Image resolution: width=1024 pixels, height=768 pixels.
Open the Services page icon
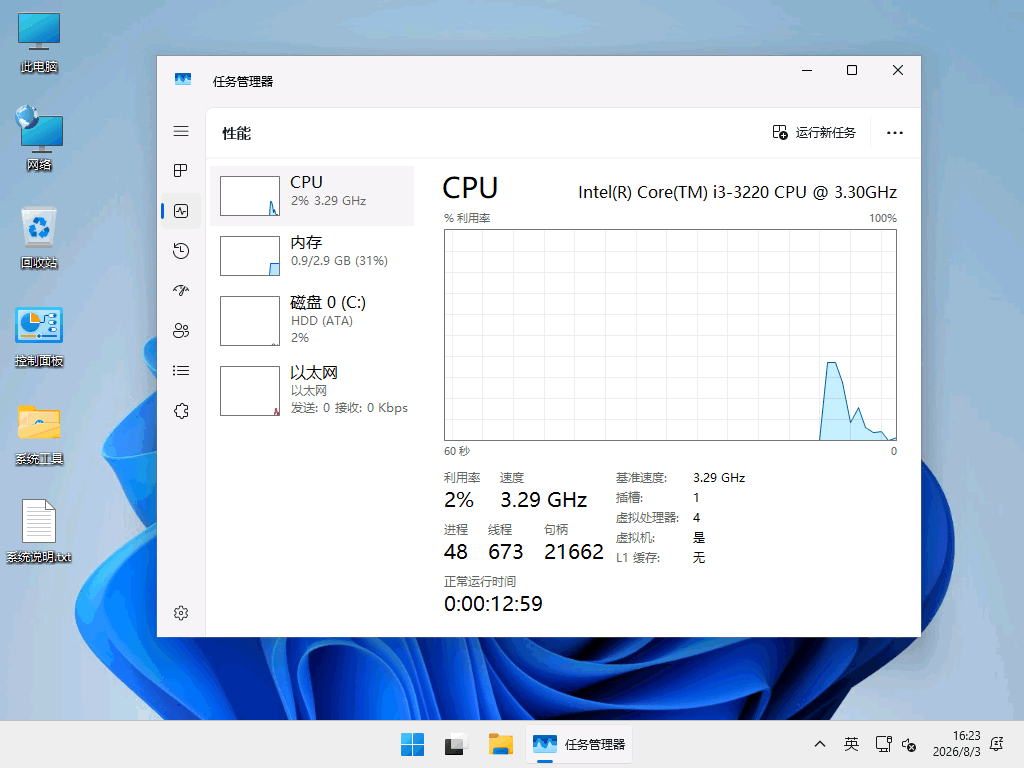pyautogui.click(x=181, y=411)
